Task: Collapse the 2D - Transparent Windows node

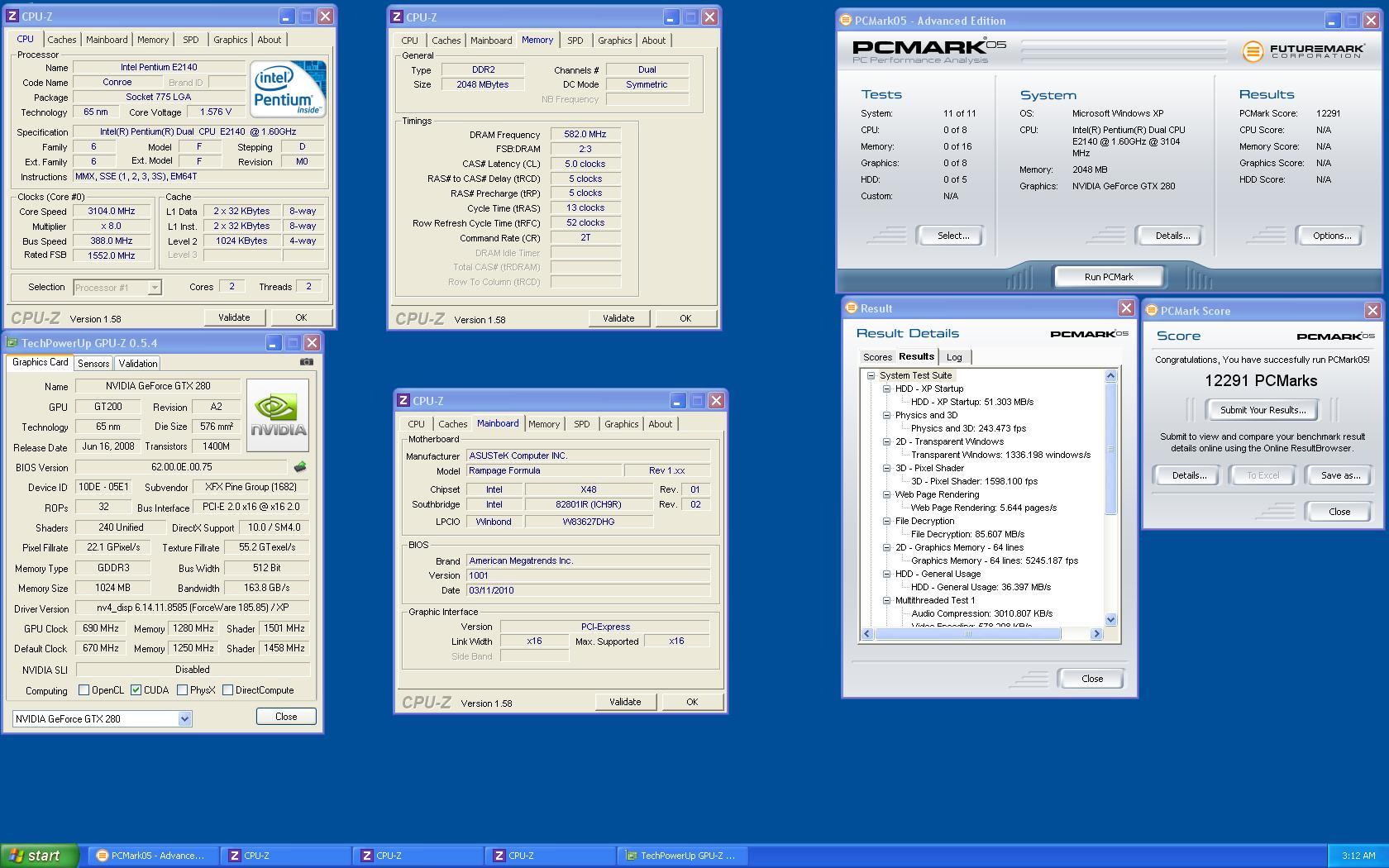Action: pos(886,441)
